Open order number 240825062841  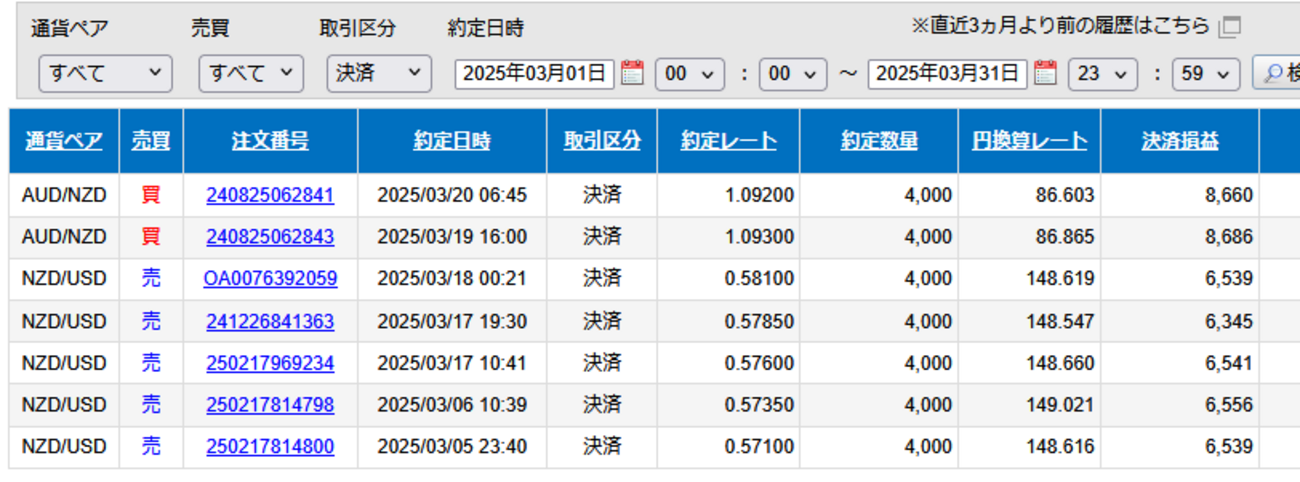pos(270,195)
